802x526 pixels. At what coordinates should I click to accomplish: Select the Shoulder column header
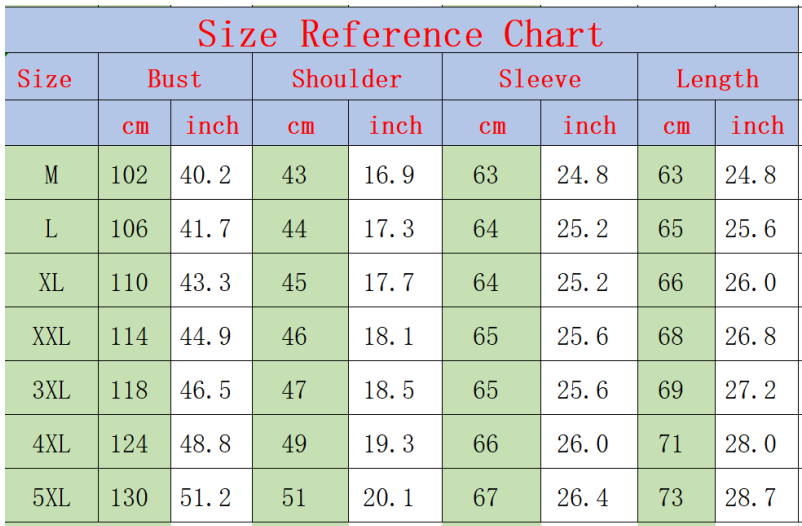pyautogui.click(x=347, y=78)
